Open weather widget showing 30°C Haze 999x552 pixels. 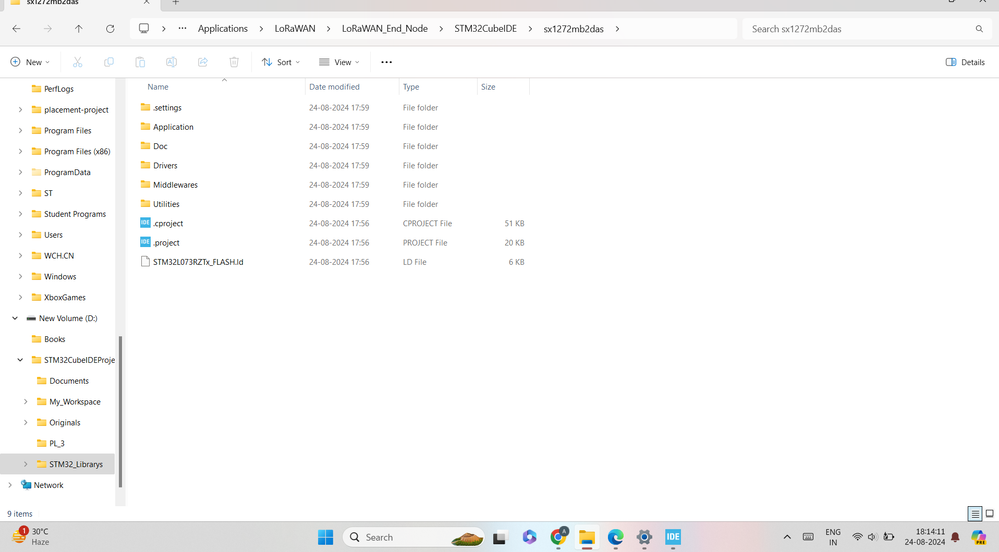[32, 537]
